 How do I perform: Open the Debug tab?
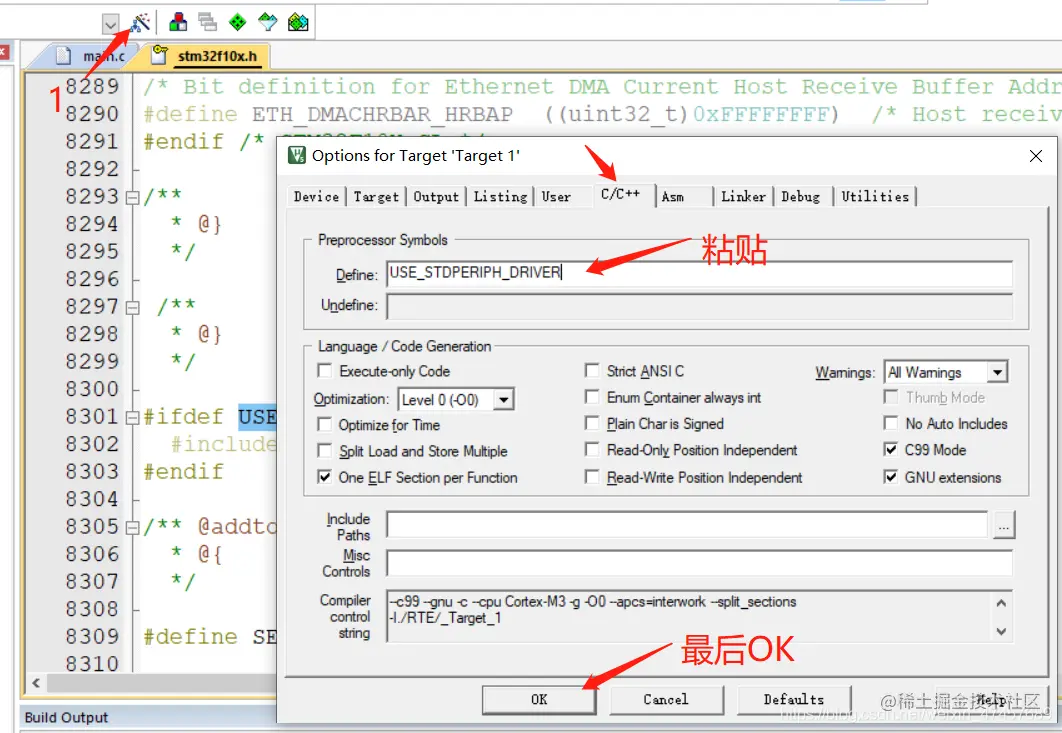tap(801, 196)
